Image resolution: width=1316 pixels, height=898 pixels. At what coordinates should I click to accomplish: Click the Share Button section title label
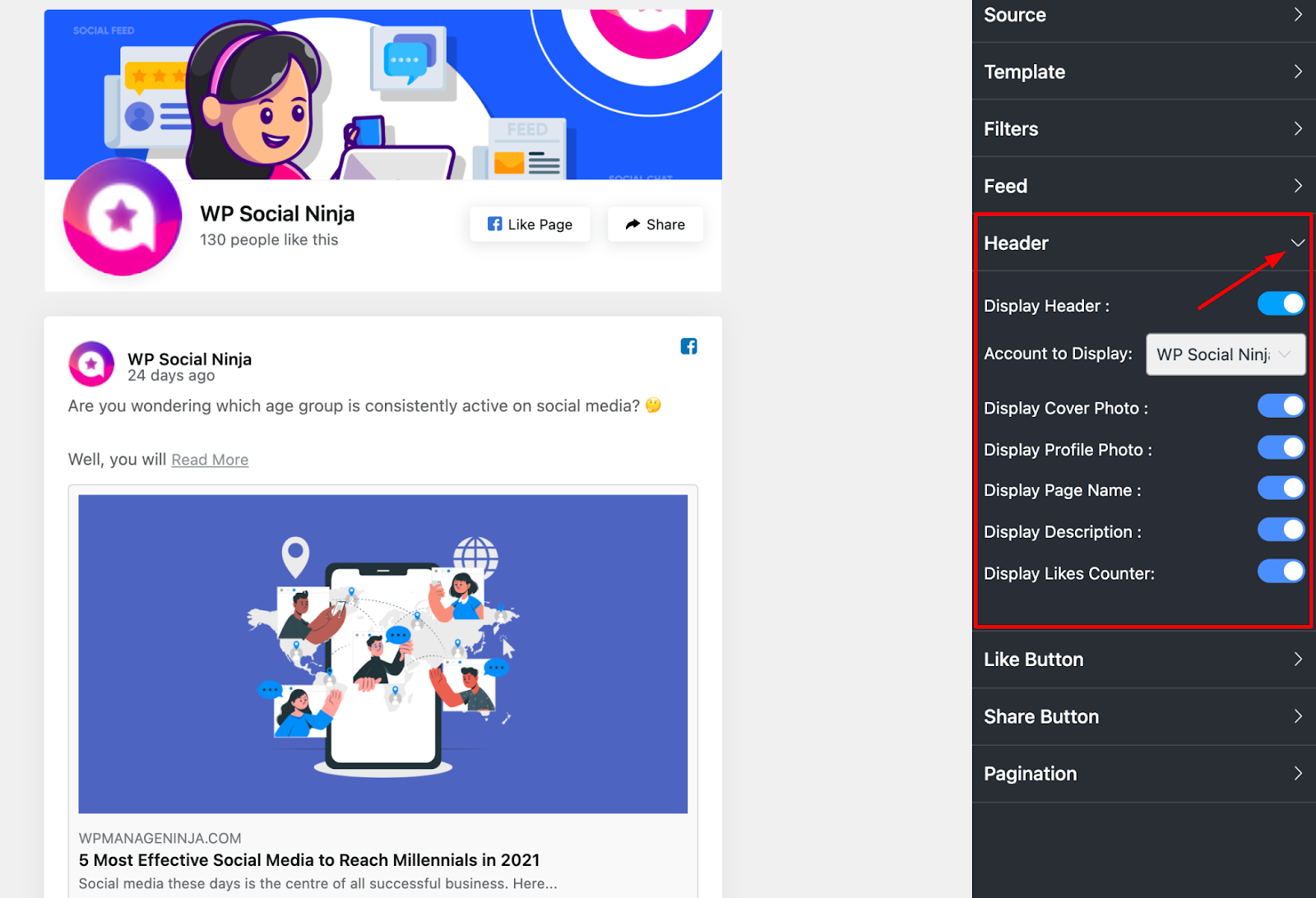(x=1041, y=716)
